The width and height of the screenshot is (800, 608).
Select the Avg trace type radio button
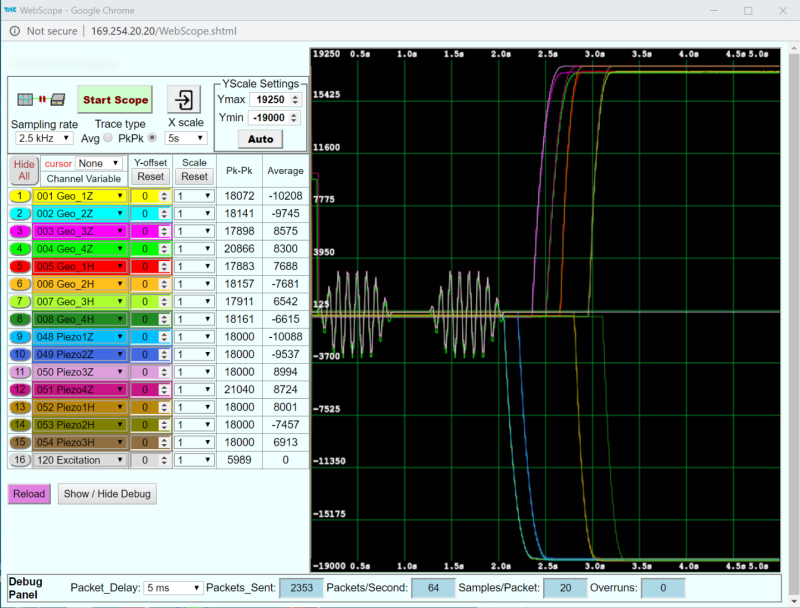[109, 138]
